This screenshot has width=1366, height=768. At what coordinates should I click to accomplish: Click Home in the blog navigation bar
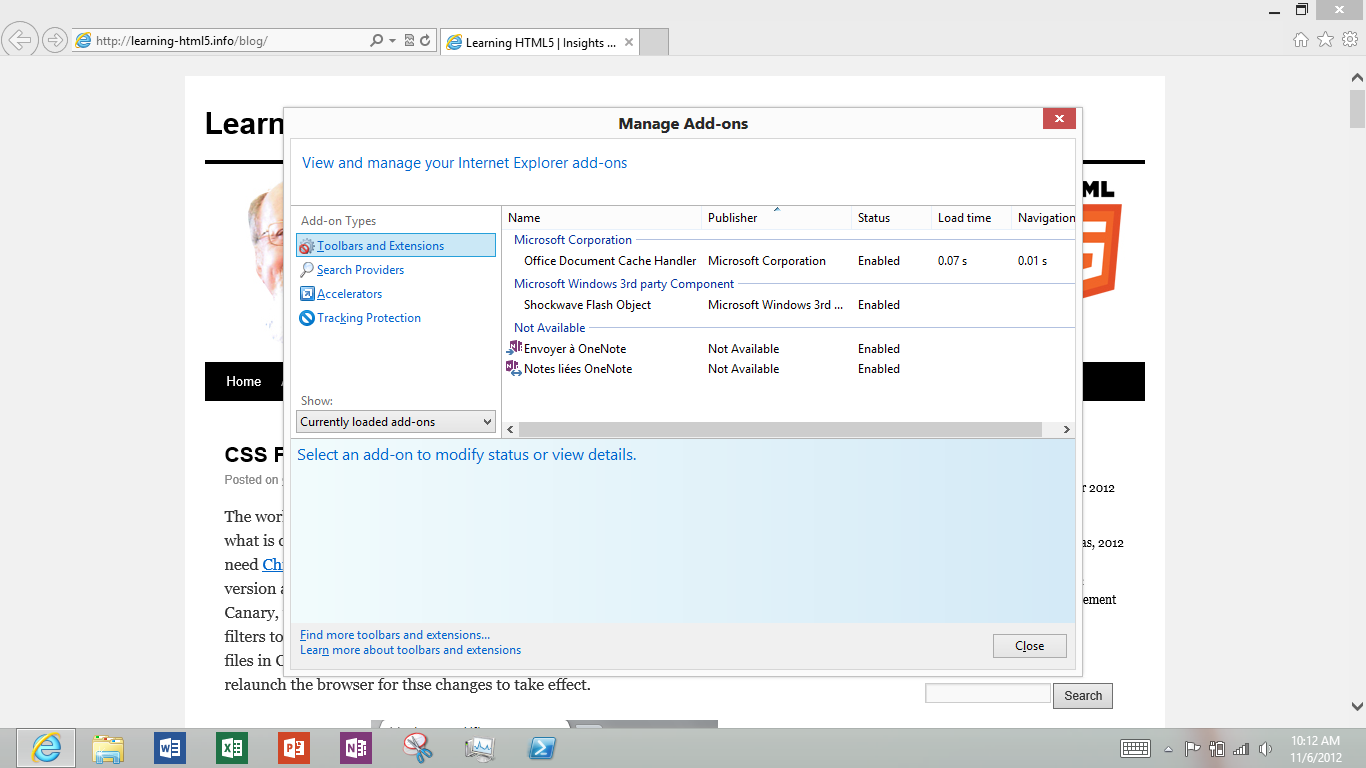click(x=243, y=381)
